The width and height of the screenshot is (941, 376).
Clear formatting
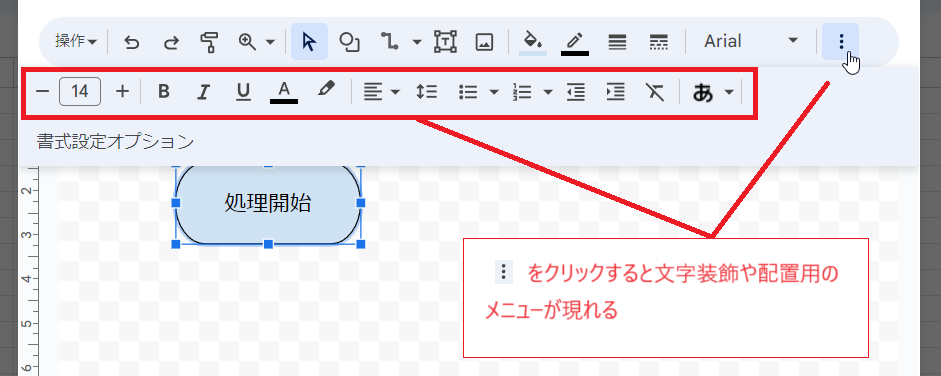pos(655,92)
